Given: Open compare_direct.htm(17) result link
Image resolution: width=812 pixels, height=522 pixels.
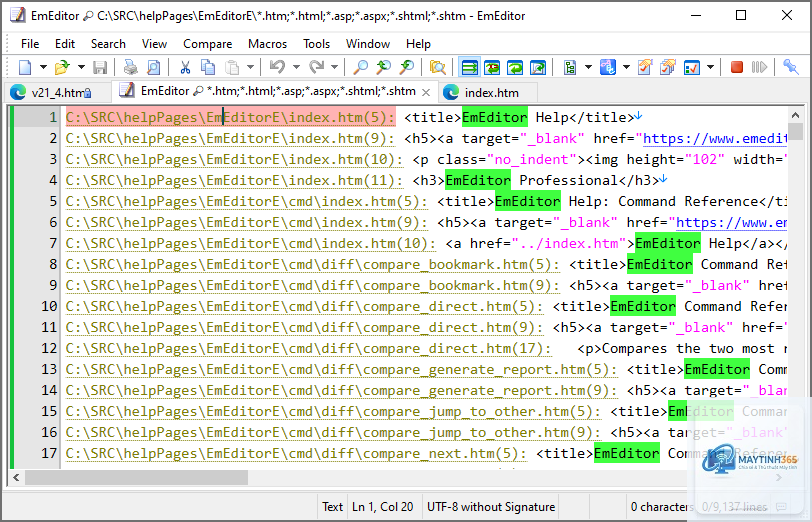Looking at the screenshot, I should (308, 349).
